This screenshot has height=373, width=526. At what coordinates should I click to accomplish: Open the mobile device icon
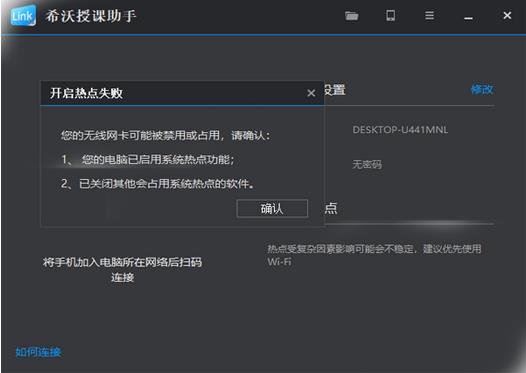coord(390,15)
